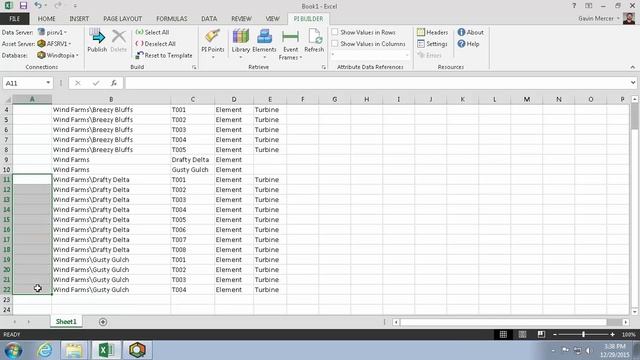The image size is (640, 360).
Task: Open the Database Windtopia dropdown
Action: pyautogui.click(x=58, y=55)
